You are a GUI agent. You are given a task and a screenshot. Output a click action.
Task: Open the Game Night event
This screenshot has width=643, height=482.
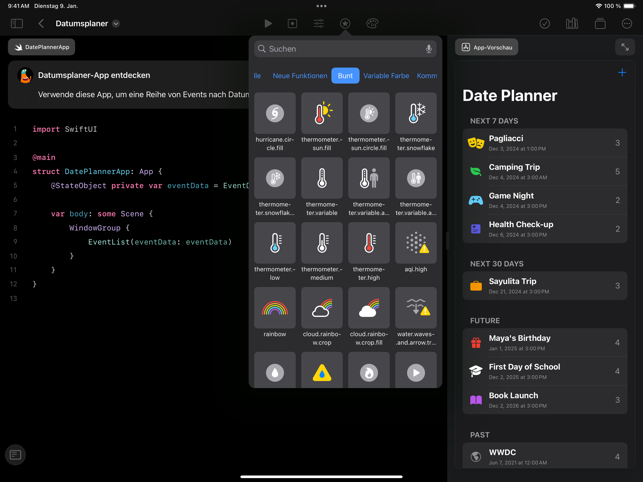(x=545, y=200)
